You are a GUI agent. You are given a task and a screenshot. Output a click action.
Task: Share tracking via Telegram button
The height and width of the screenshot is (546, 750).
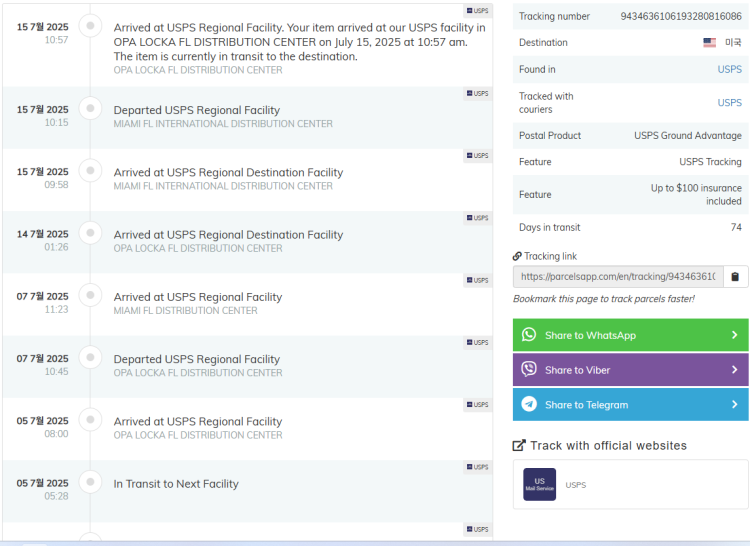click(x=630, y=404)
